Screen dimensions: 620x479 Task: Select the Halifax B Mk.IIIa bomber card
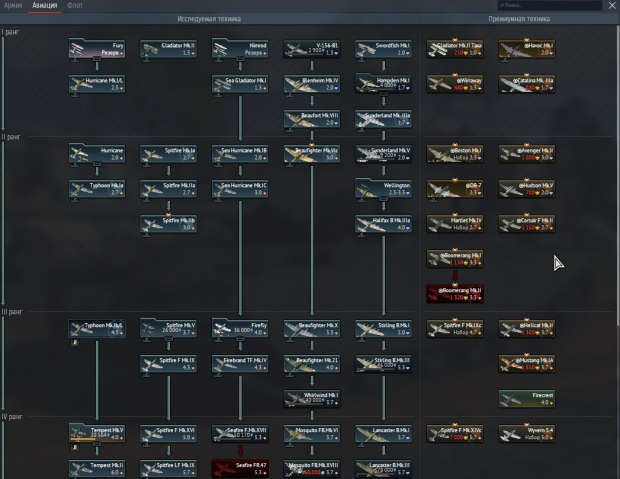coord(383,224)
